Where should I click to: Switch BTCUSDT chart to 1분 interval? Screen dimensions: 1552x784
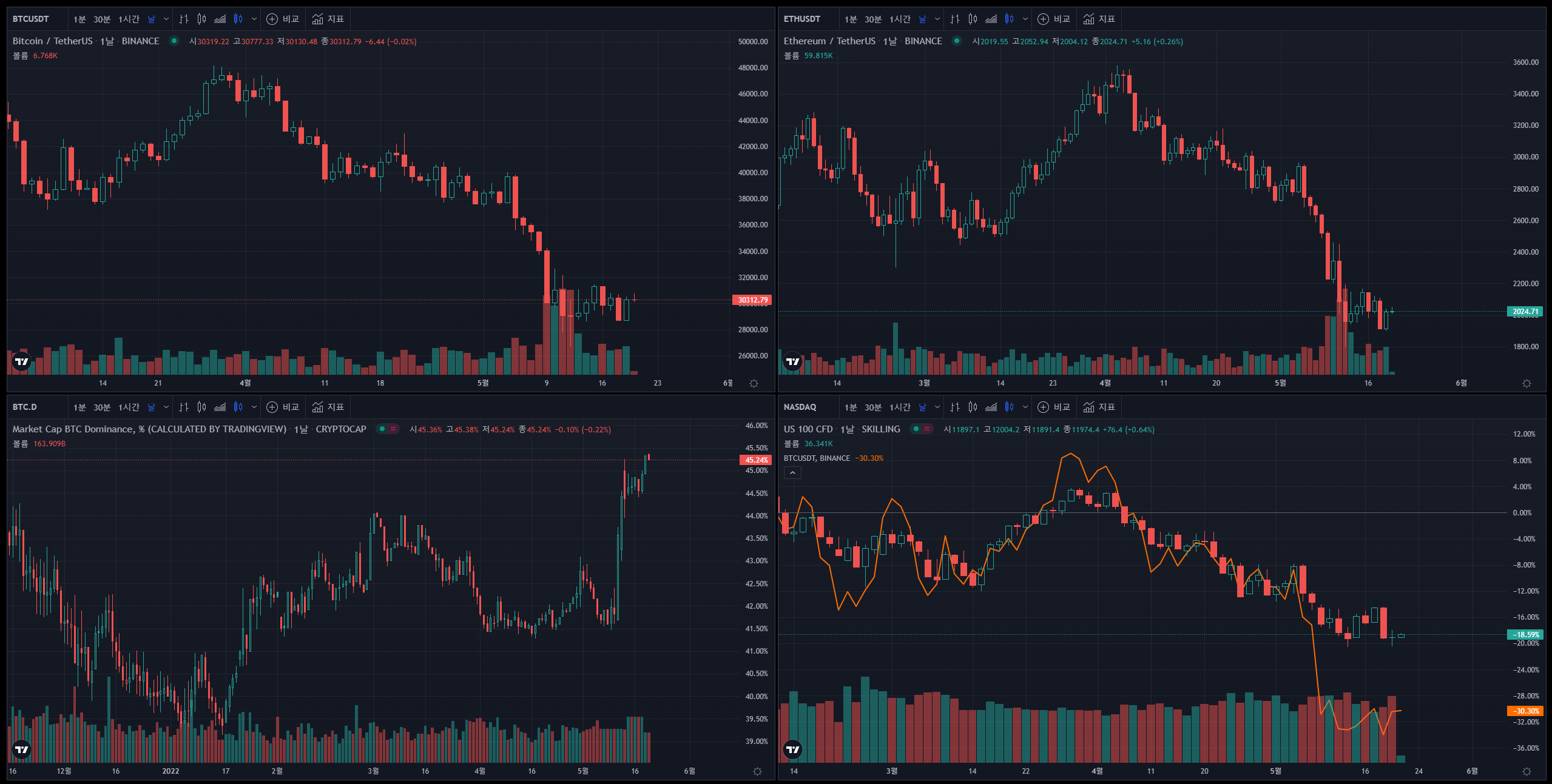pos(79,19)
